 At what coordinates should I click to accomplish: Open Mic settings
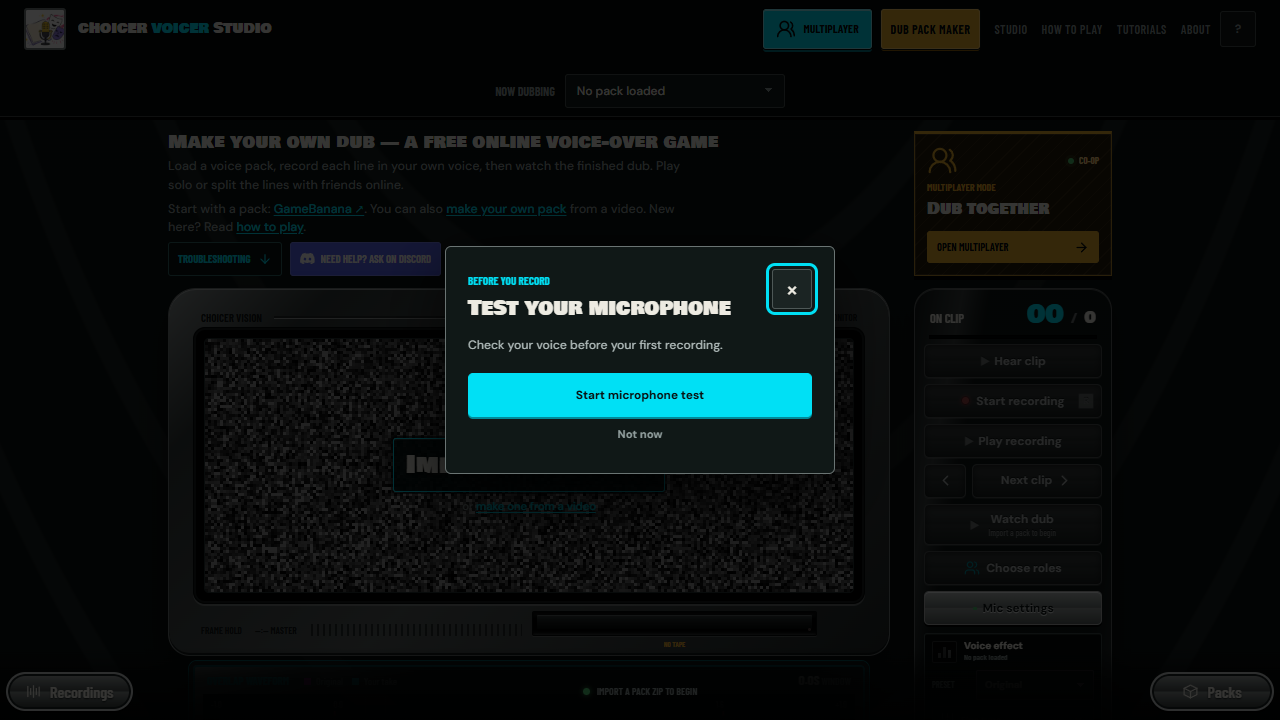pos(1013,608)
